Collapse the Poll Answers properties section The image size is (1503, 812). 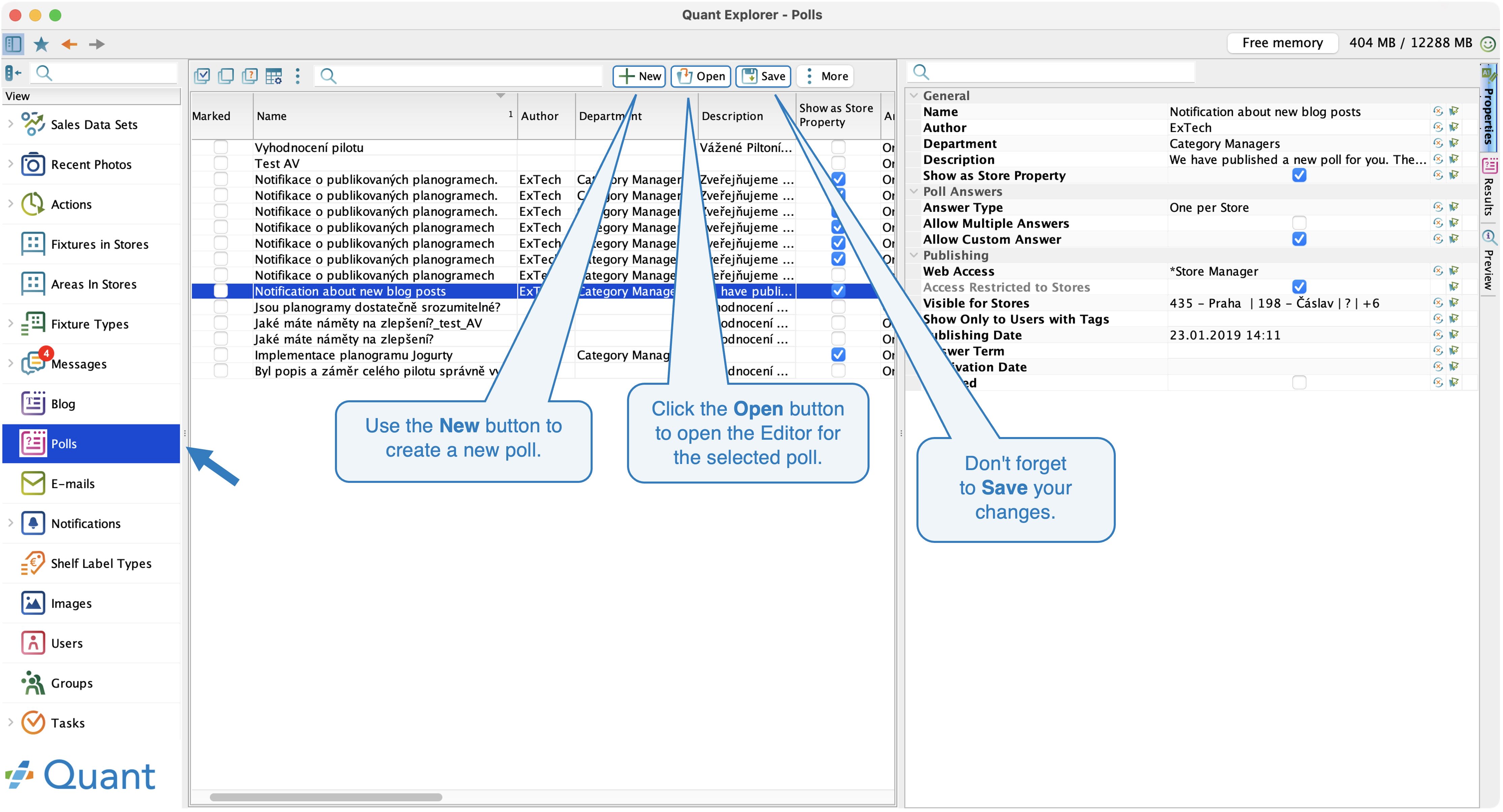point(914,191)
